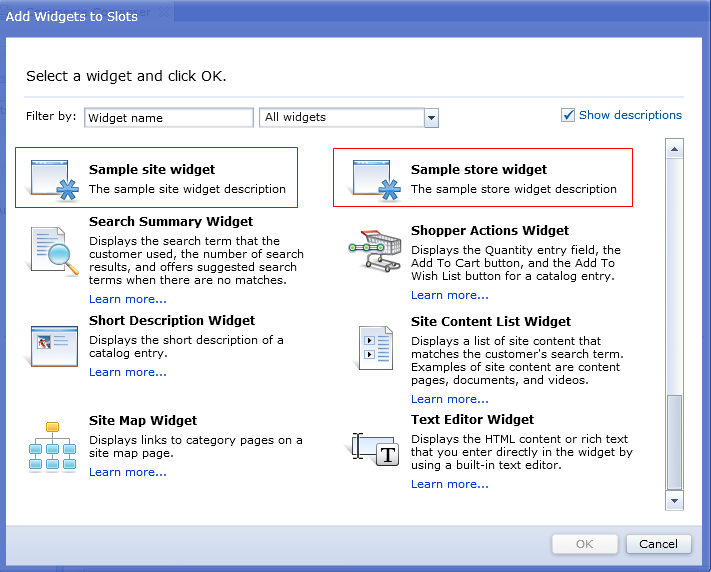Select the Short Description Widget icon
Image resolution: width=711 pixels, height=572 pixels.
(54, 346)
